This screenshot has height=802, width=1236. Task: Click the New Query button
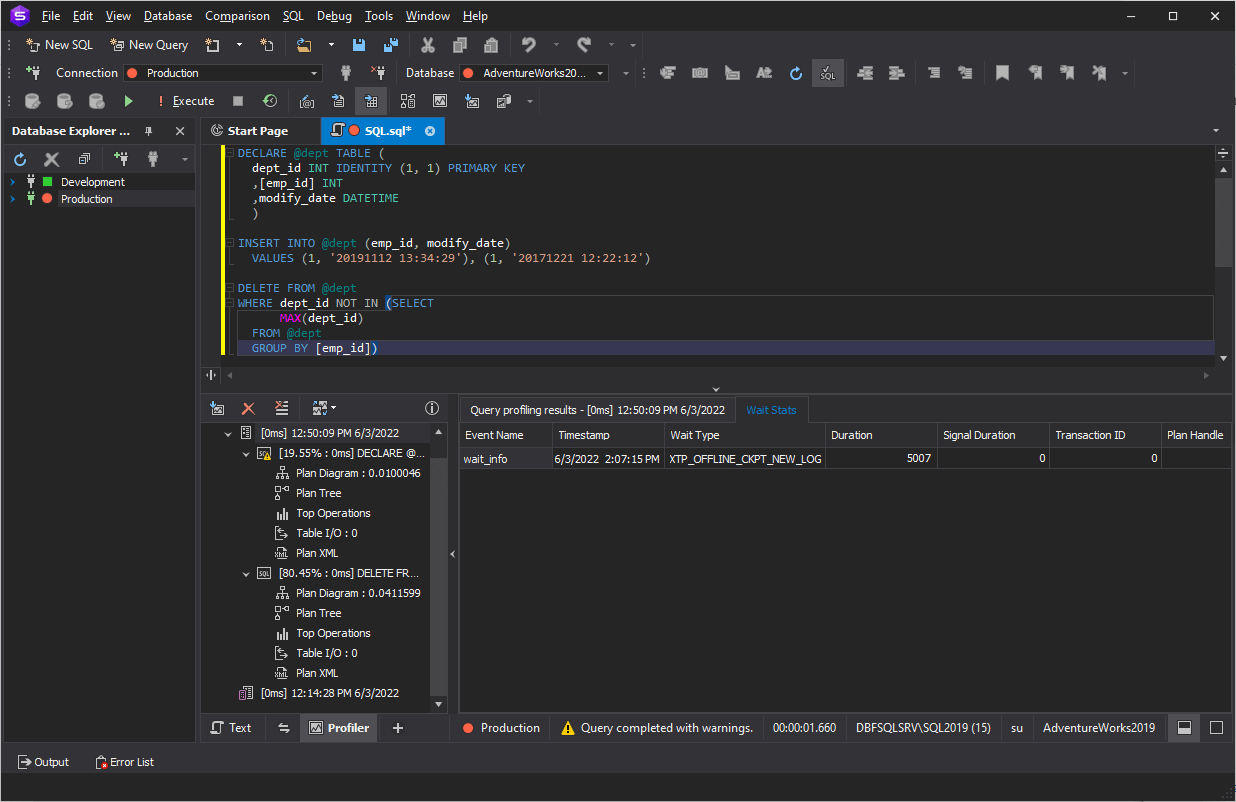148,44
